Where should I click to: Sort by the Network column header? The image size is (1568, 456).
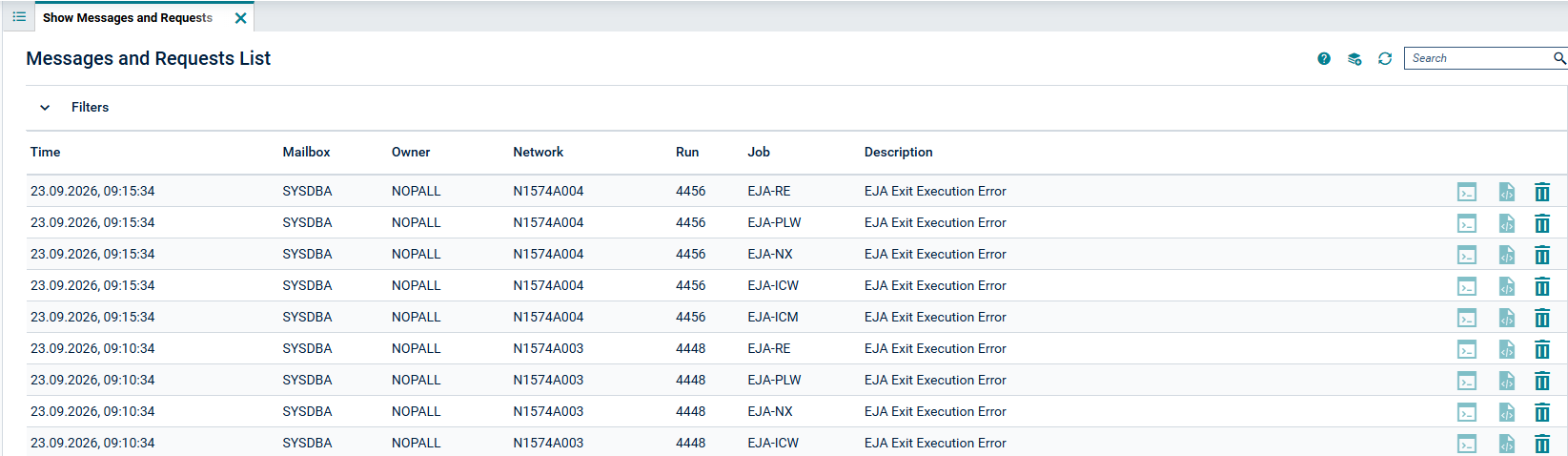coord(538,152)
